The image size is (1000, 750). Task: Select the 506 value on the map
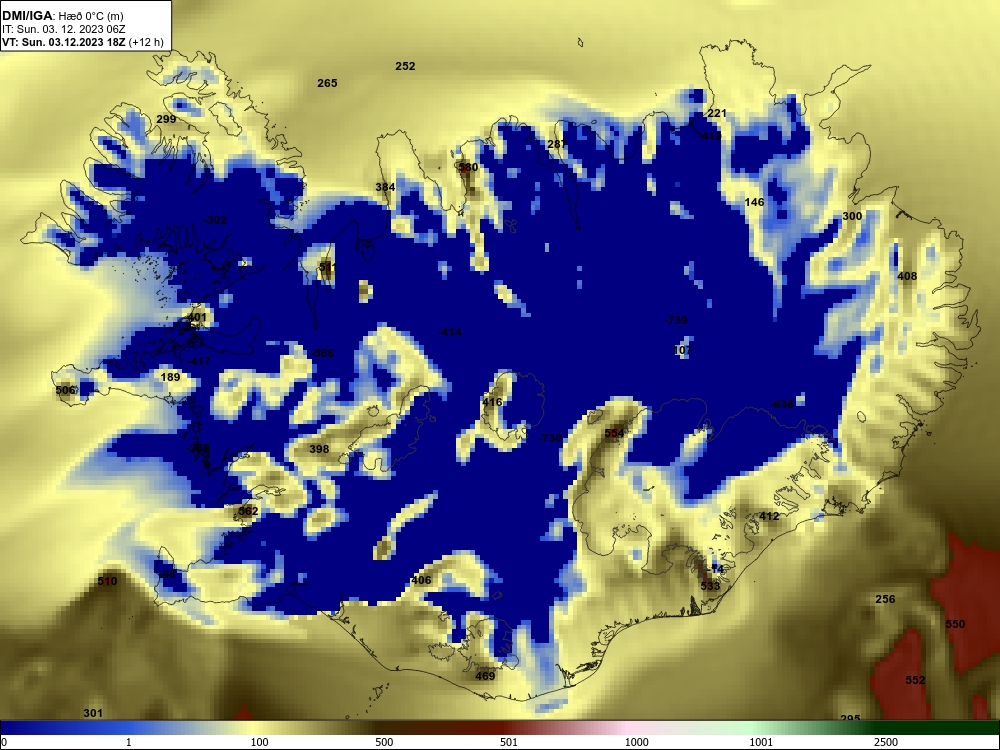(x=65, y=390)
